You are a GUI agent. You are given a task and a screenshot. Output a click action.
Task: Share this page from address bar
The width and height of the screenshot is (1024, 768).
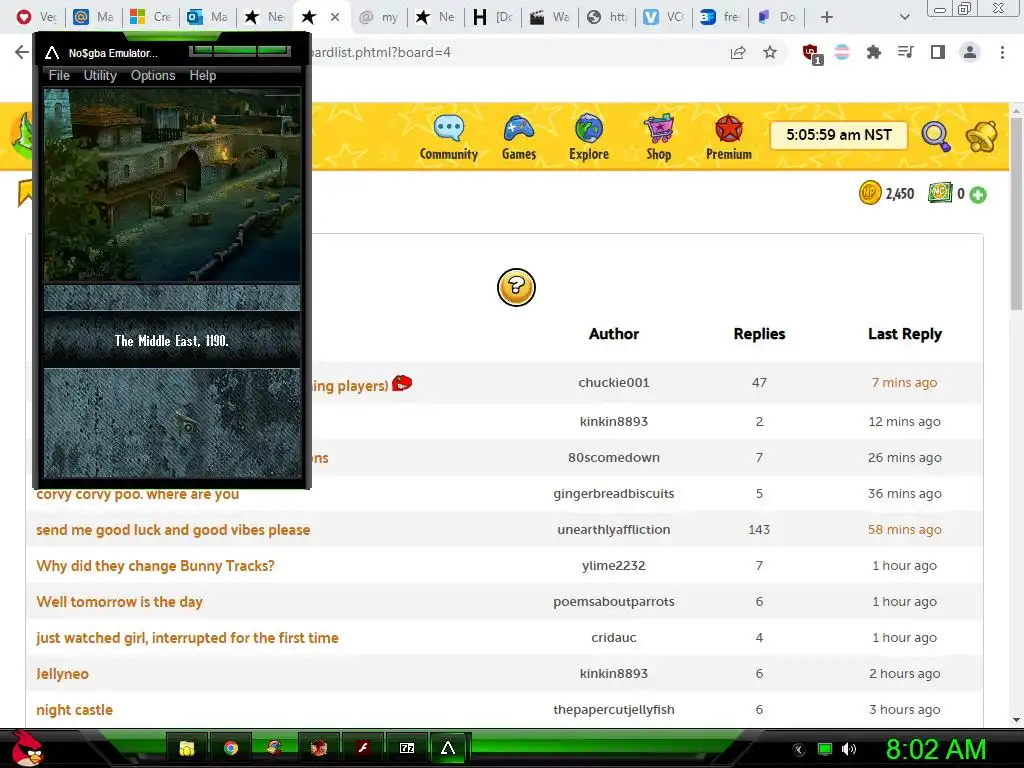click(x=738, y=52)
